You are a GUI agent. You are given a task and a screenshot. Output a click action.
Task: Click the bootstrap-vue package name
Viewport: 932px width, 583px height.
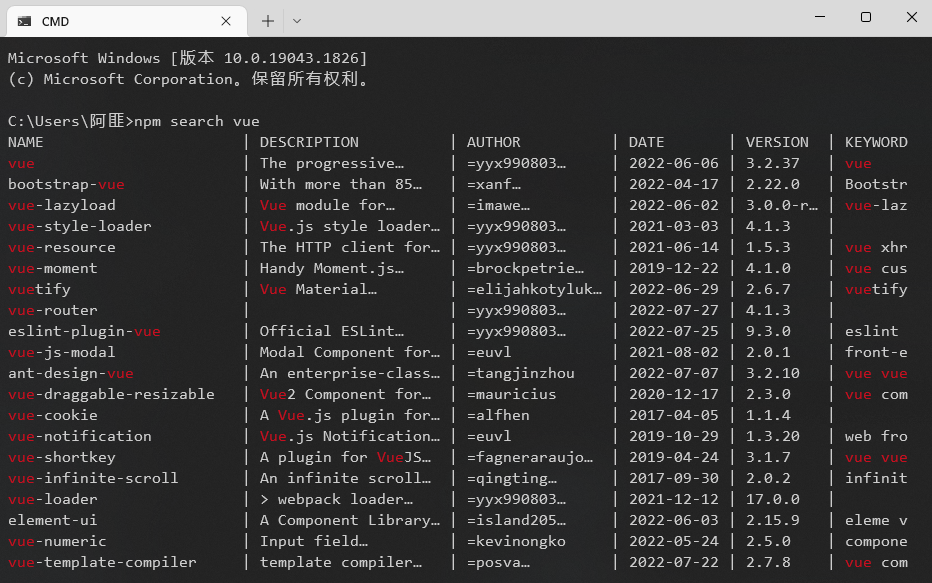pyautogui.click(x=66, y=184)
